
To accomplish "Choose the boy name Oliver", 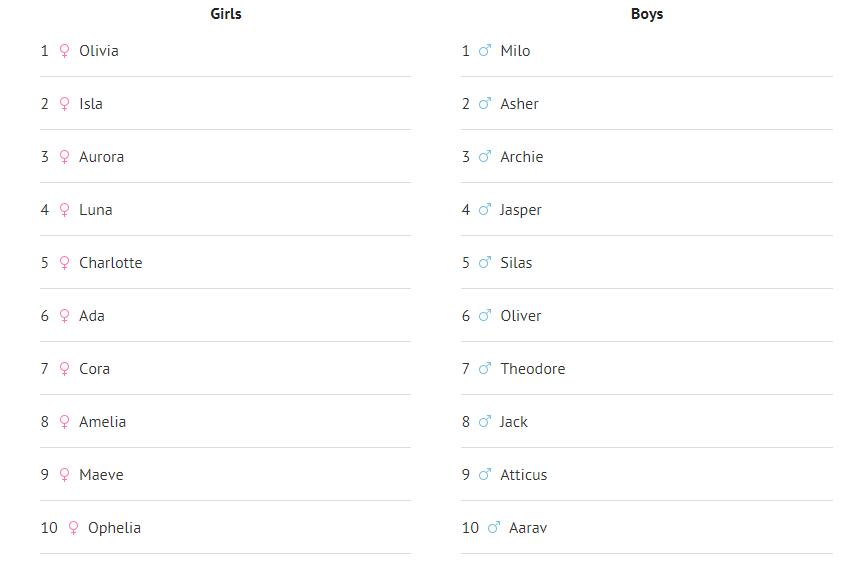I will 521,316.
